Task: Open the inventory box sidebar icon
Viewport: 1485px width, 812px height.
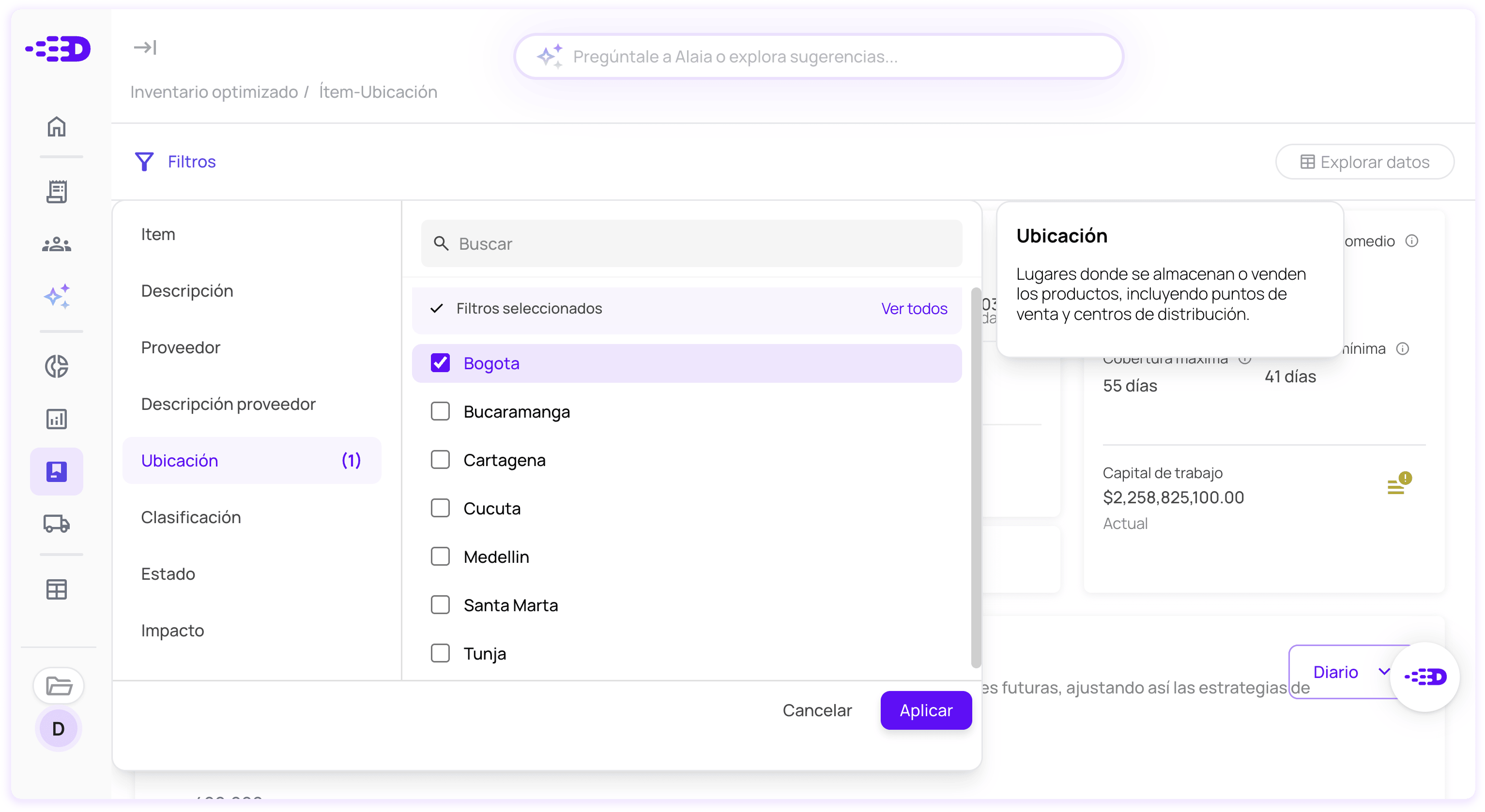Action: (57, 472)
